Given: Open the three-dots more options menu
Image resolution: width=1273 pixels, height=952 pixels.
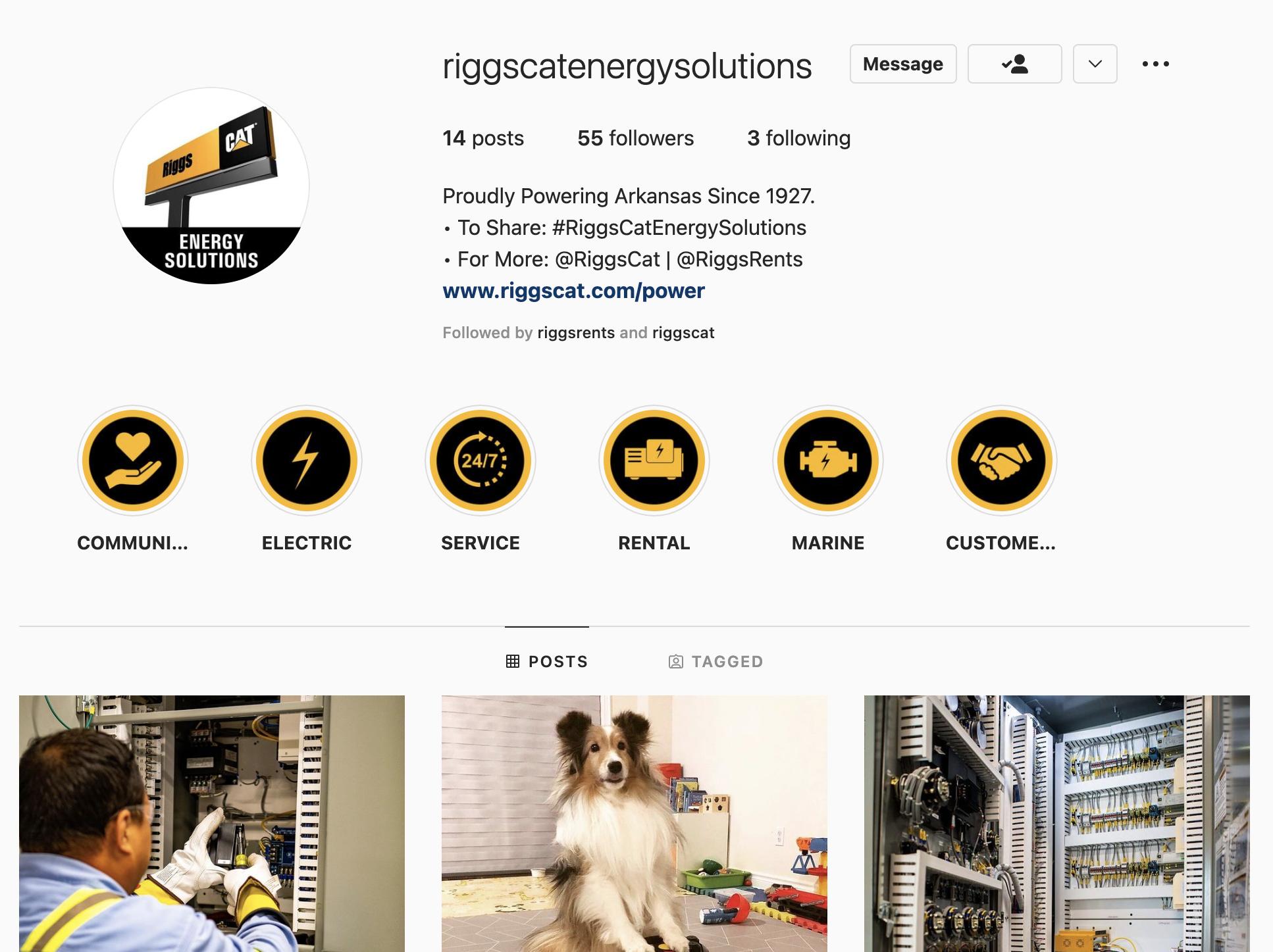Looking at the screenshot, I should [x=1156, y=64].
